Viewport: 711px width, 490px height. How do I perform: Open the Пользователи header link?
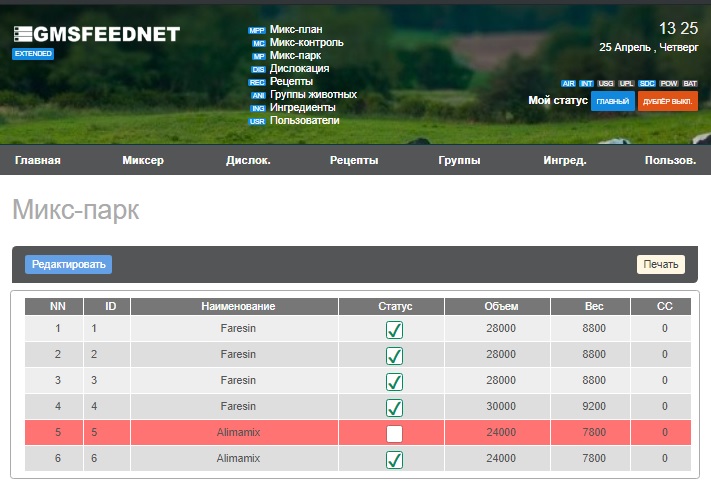pos(304,121)
